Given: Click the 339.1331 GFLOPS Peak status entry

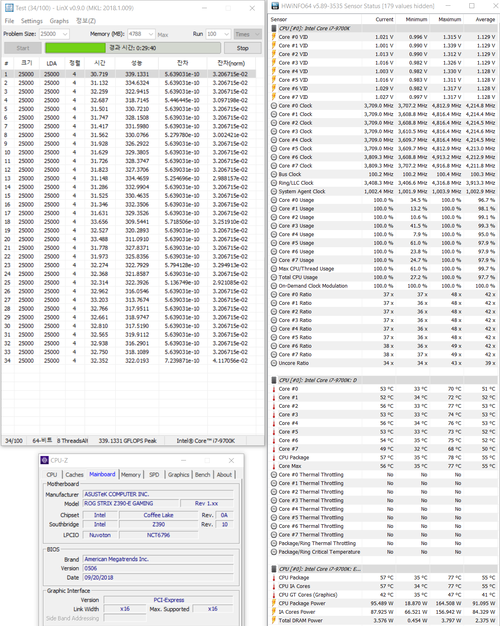Looking at the screenshot, I should 128,441.
